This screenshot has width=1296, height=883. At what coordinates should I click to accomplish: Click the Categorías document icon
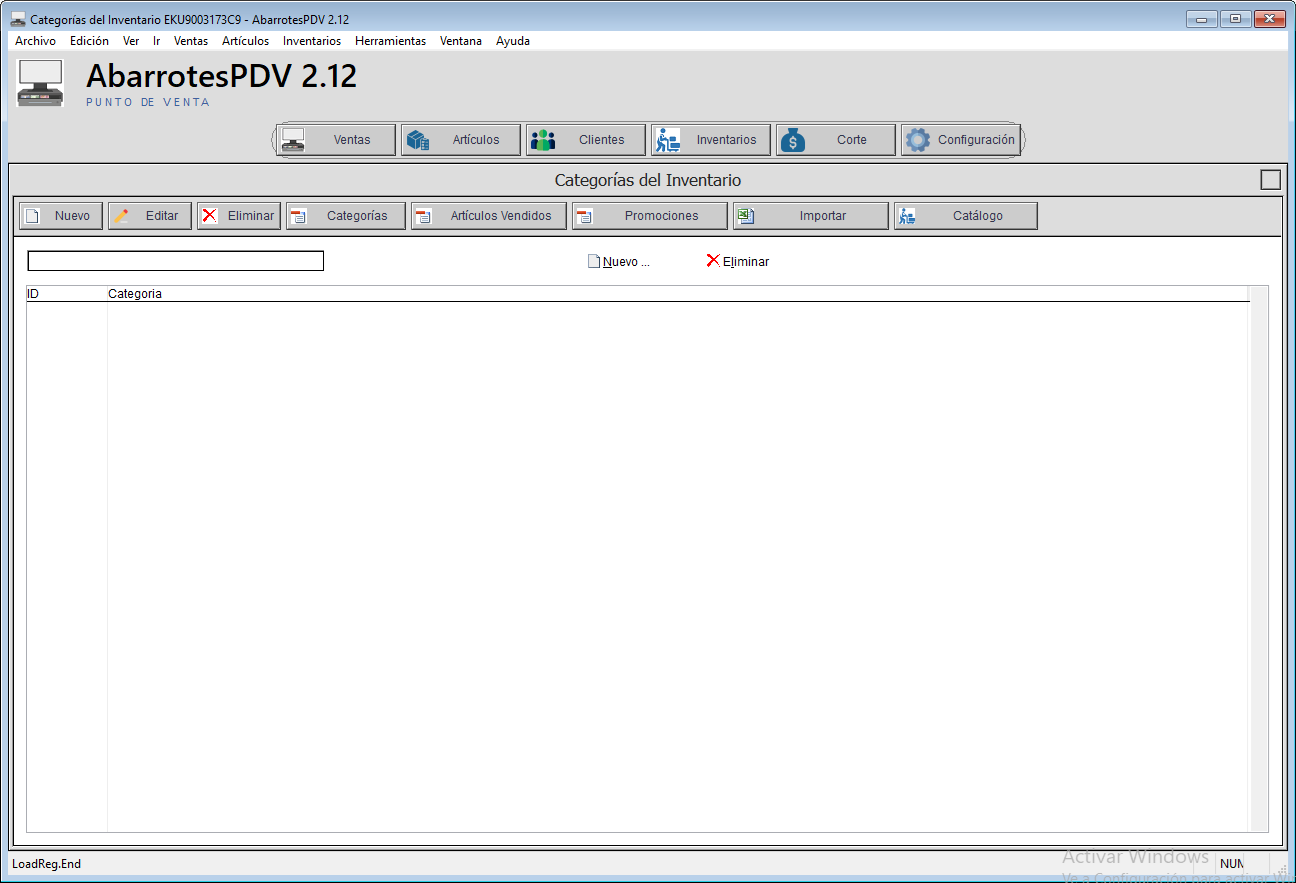[x=298, y=216]
